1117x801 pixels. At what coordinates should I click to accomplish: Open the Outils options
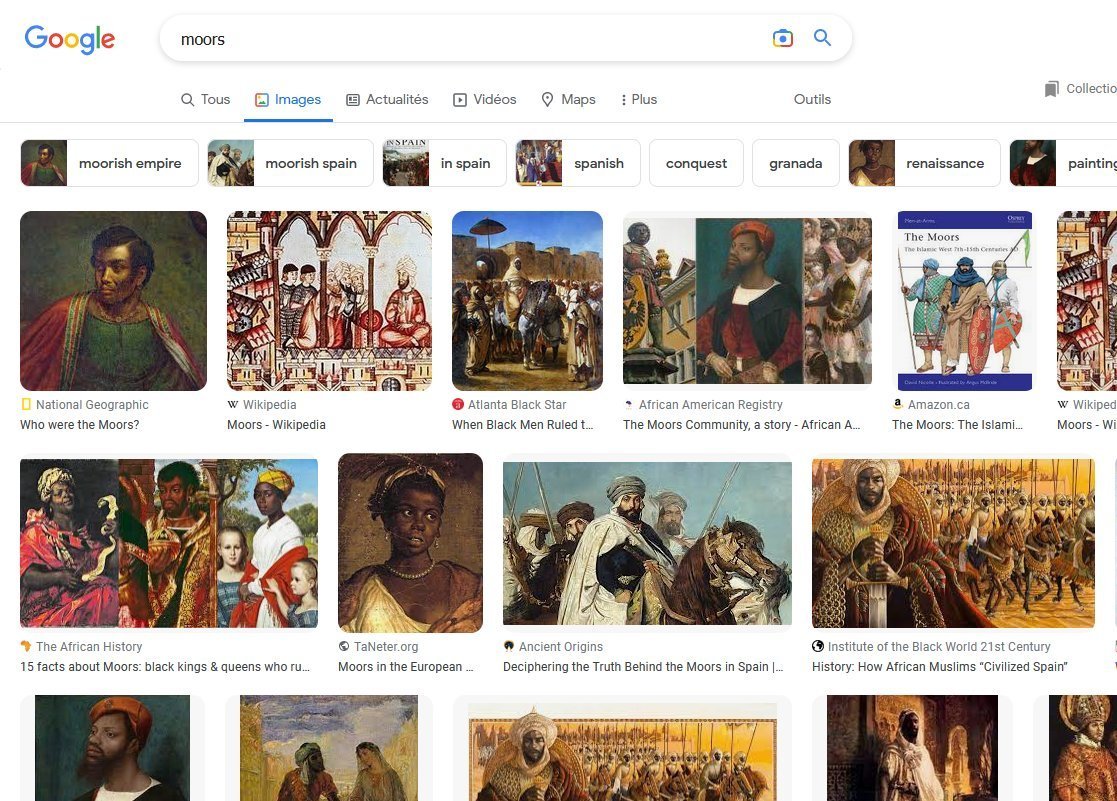(x=812, y=99)
